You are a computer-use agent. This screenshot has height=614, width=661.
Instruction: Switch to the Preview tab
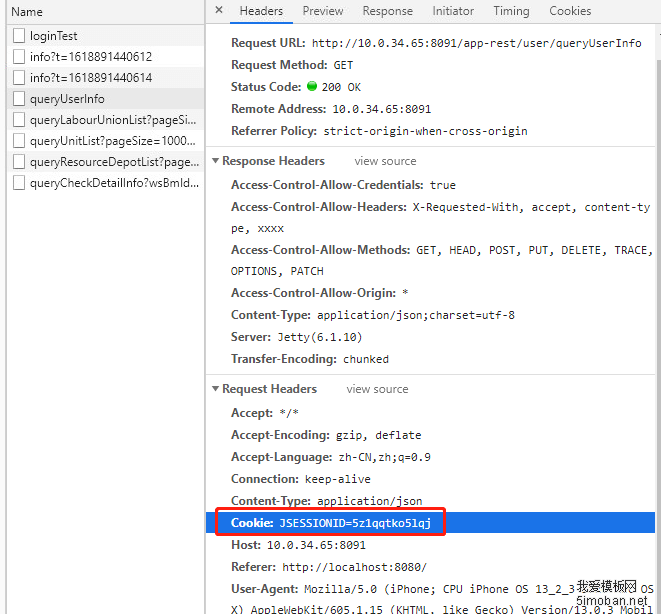[x=322, y=11]
